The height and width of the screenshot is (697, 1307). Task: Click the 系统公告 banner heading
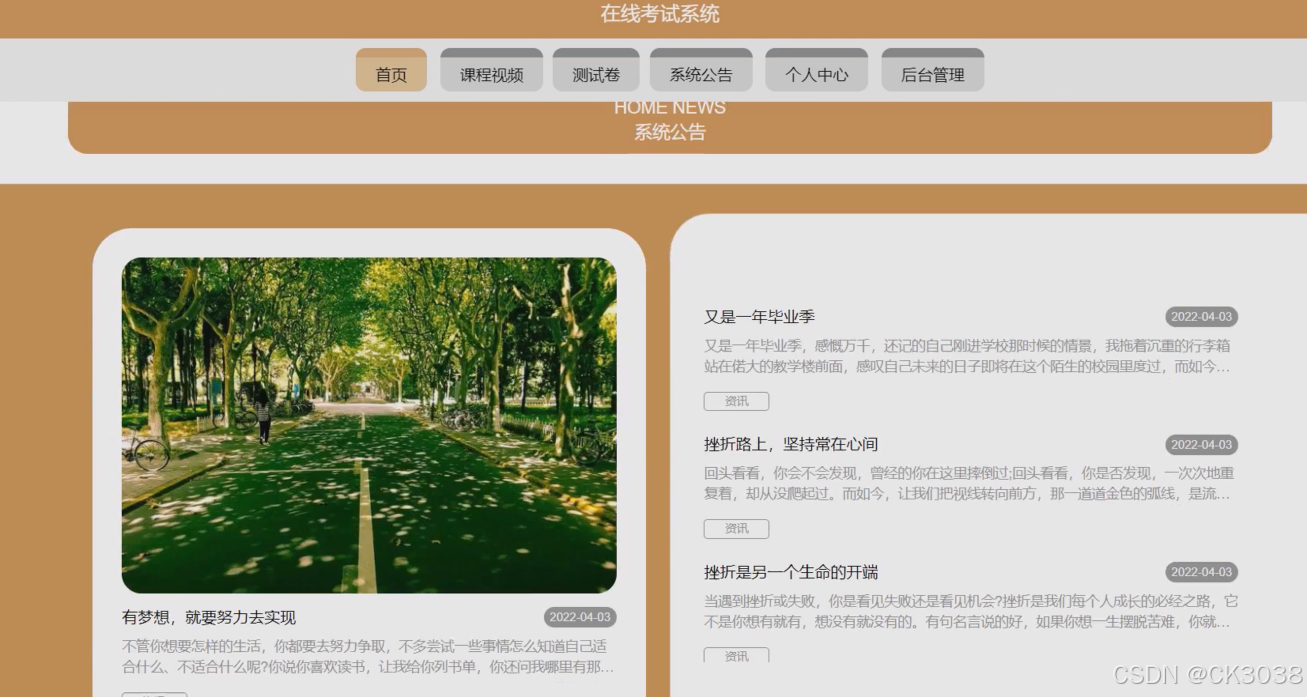click(668, 132)
